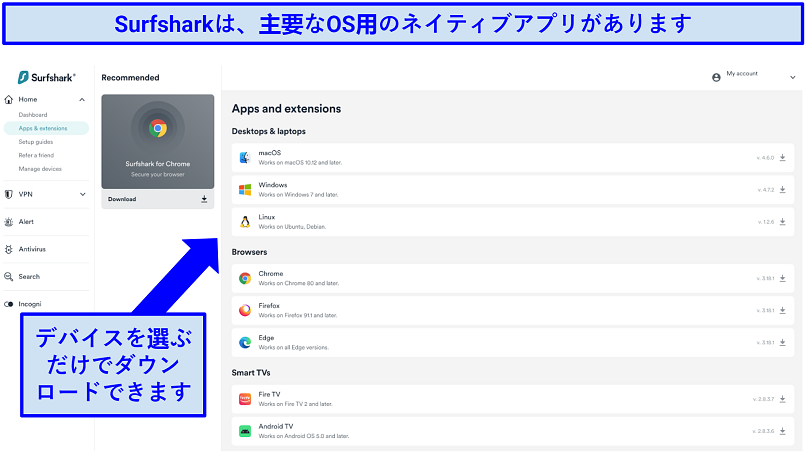The width and height of the screenshot is (806, 453).
Task: Click download arrow in Recommended card
Action: (x=204, y=199)
